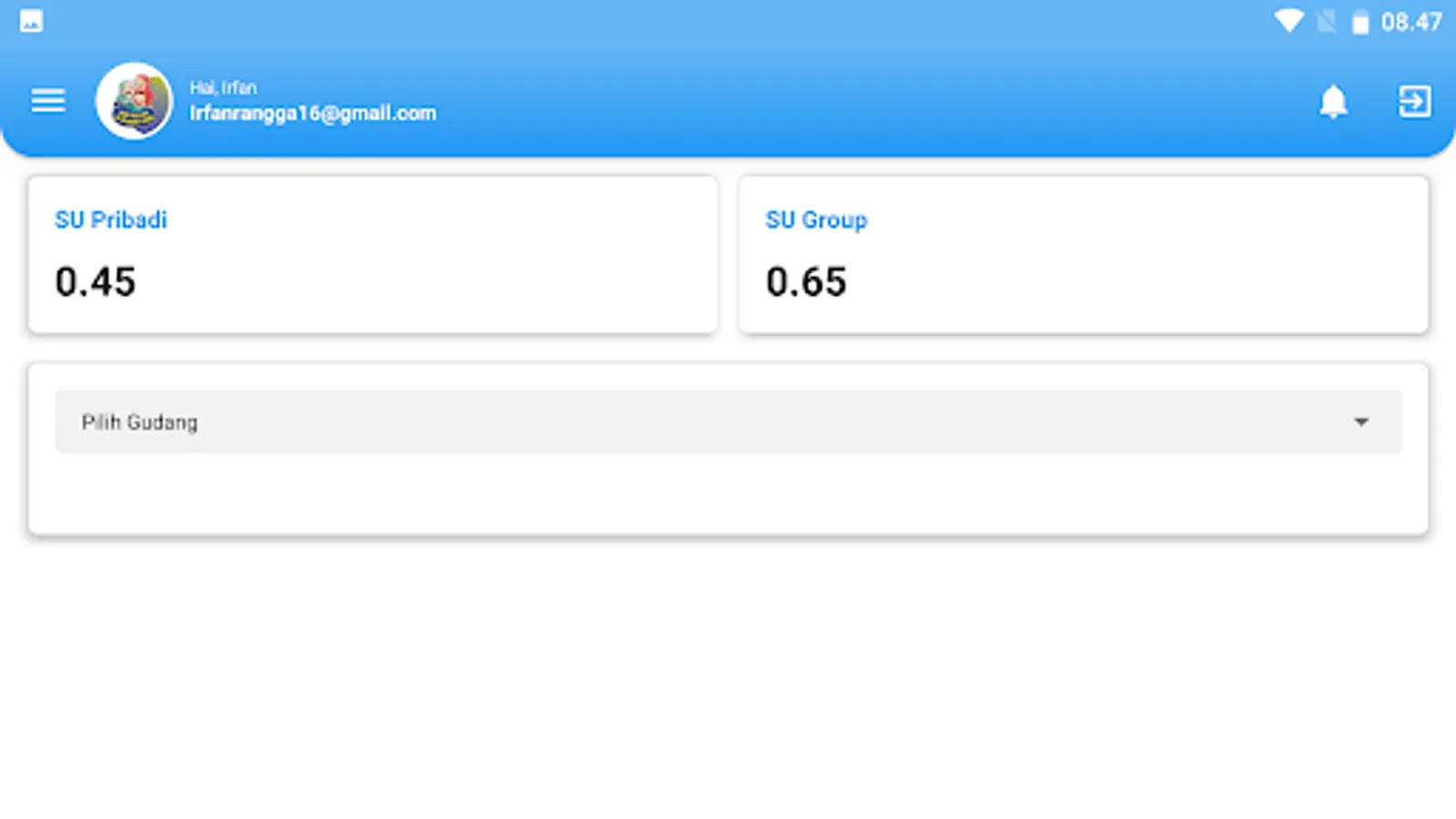This screenshot has height=819, width=1456.
Task: Tap the Wi-Fi signal status icon
Action: pos(1289,22)
